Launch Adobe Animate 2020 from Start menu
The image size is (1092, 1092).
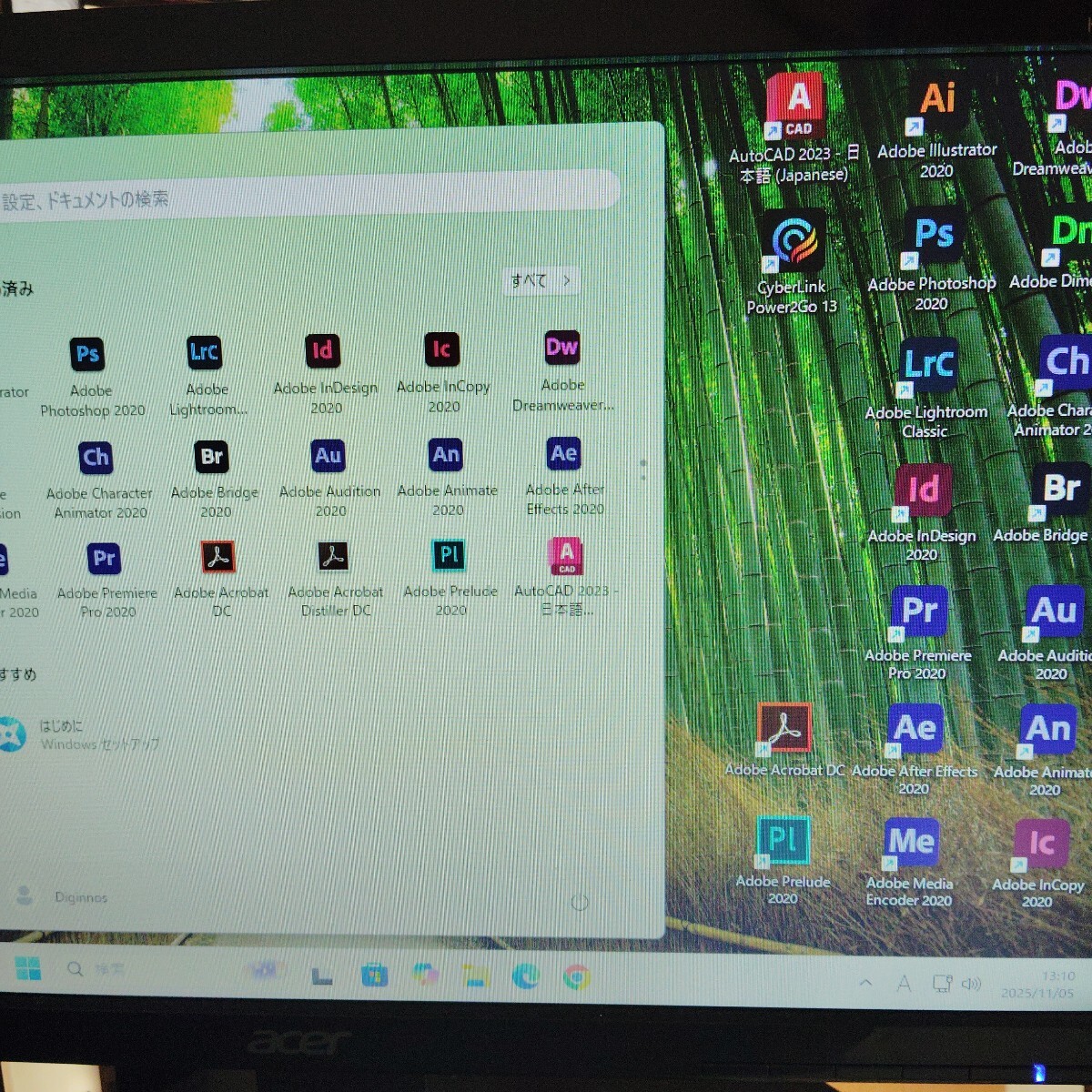(x=447, y=476)
